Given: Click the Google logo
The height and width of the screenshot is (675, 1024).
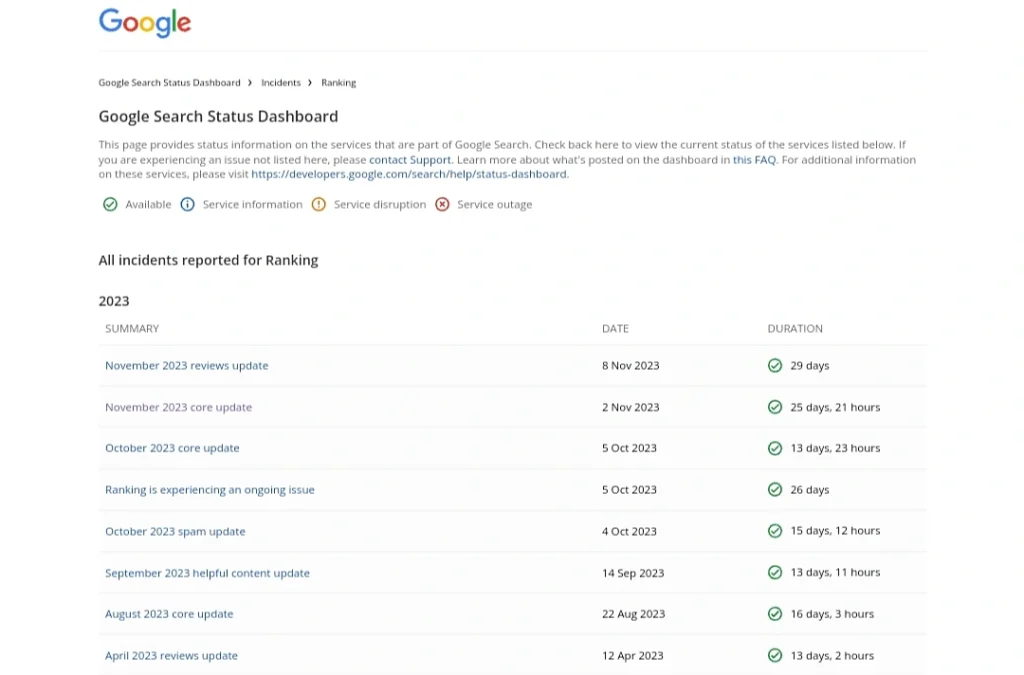Looking at the screenshot, I should (145, 23).
